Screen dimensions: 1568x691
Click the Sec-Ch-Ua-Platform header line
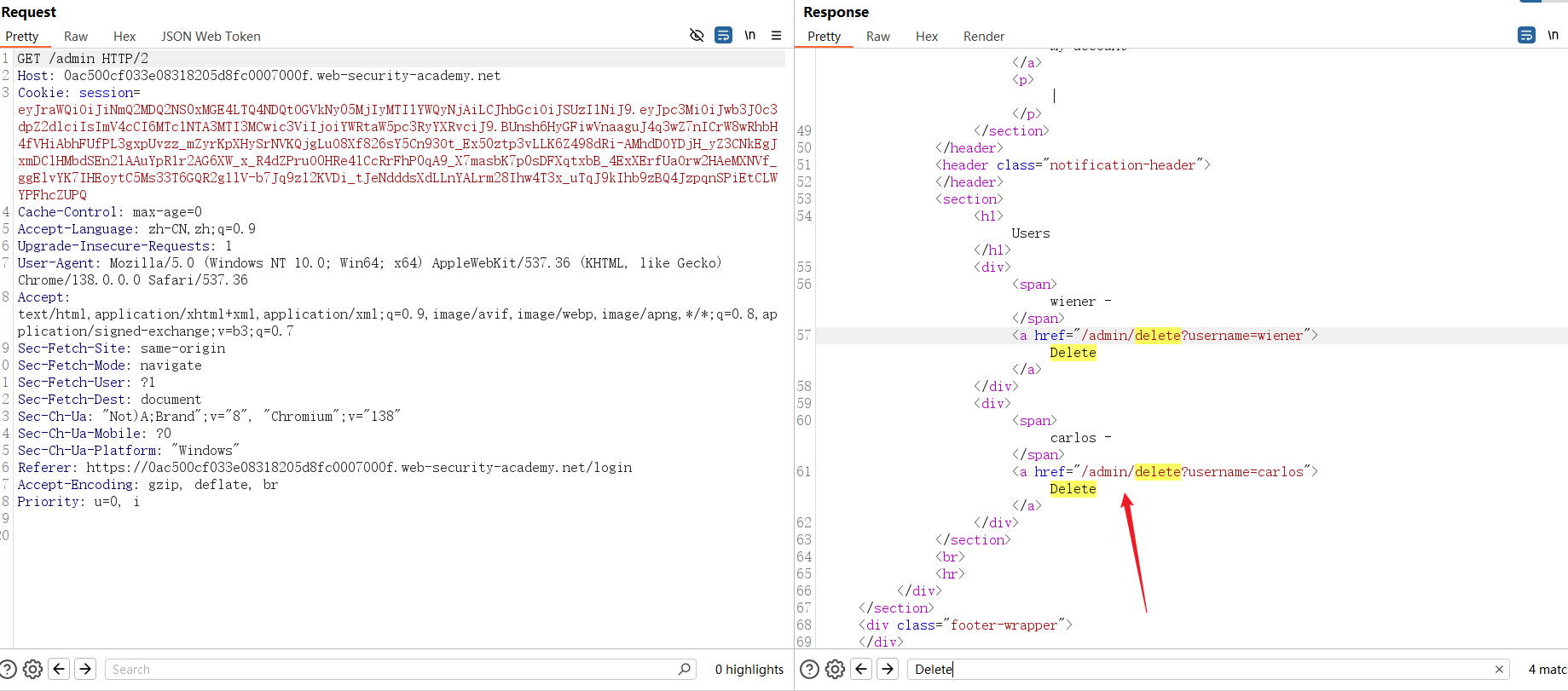pyautogui.click(x=129, y=451)
